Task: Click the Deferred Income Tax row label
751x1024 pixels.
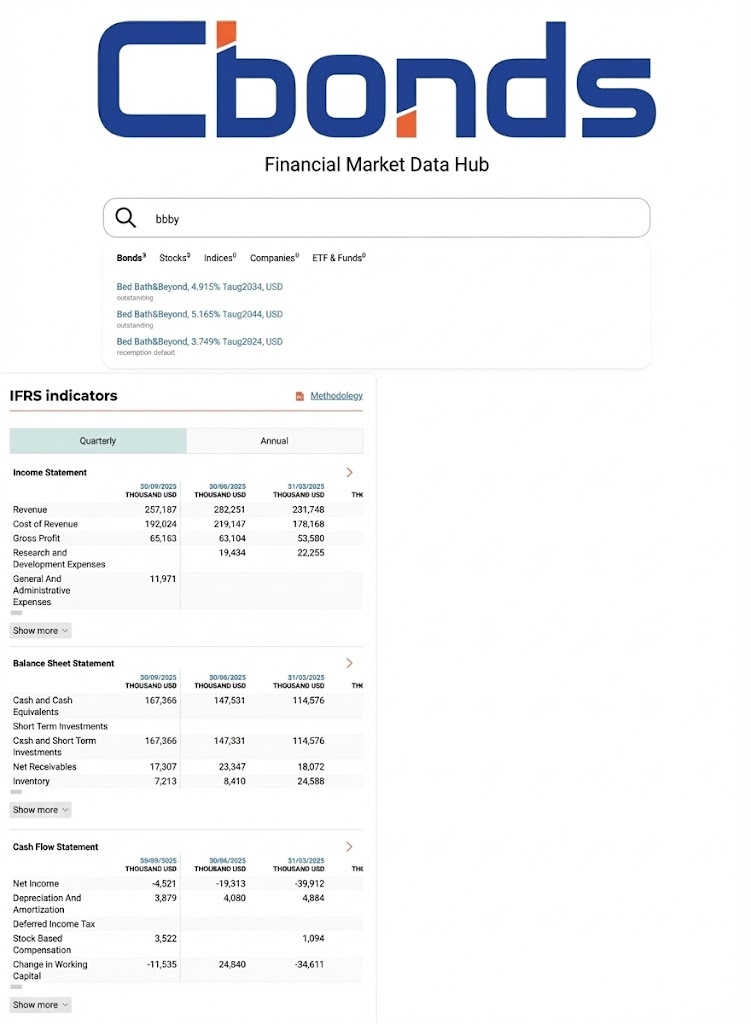Action: (x=54, y=924)
